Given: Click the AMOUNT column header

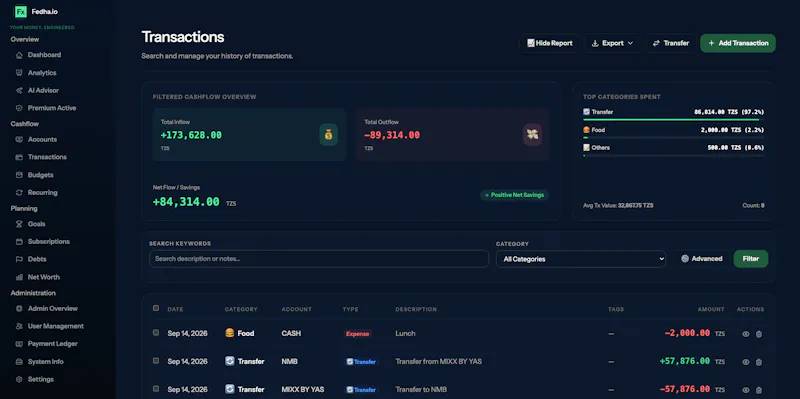Looking at the screenshot, I should point(711,309).
